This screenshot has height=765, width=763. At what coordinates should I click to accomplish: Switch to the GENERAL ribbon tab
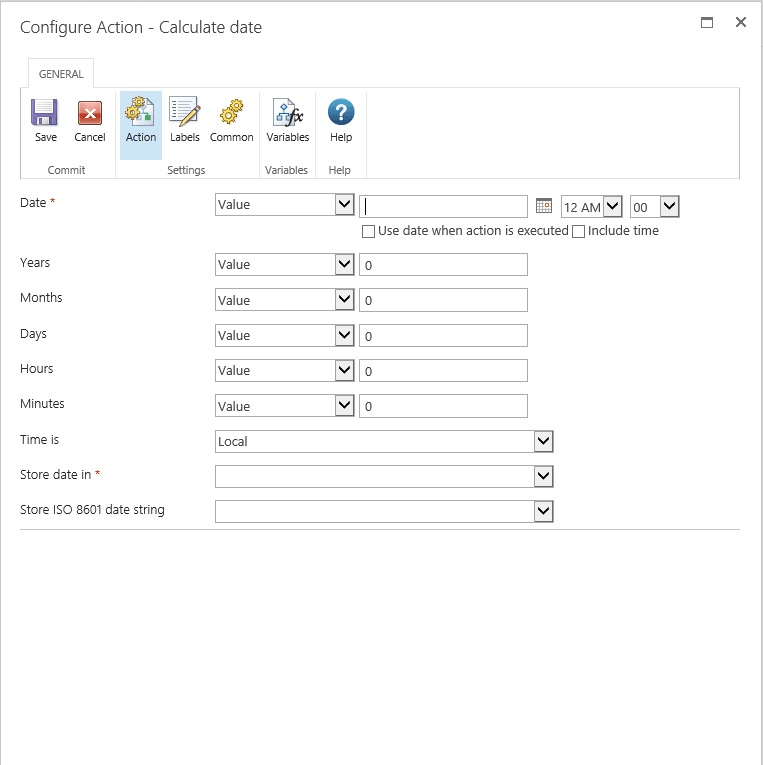coord(61,74)
